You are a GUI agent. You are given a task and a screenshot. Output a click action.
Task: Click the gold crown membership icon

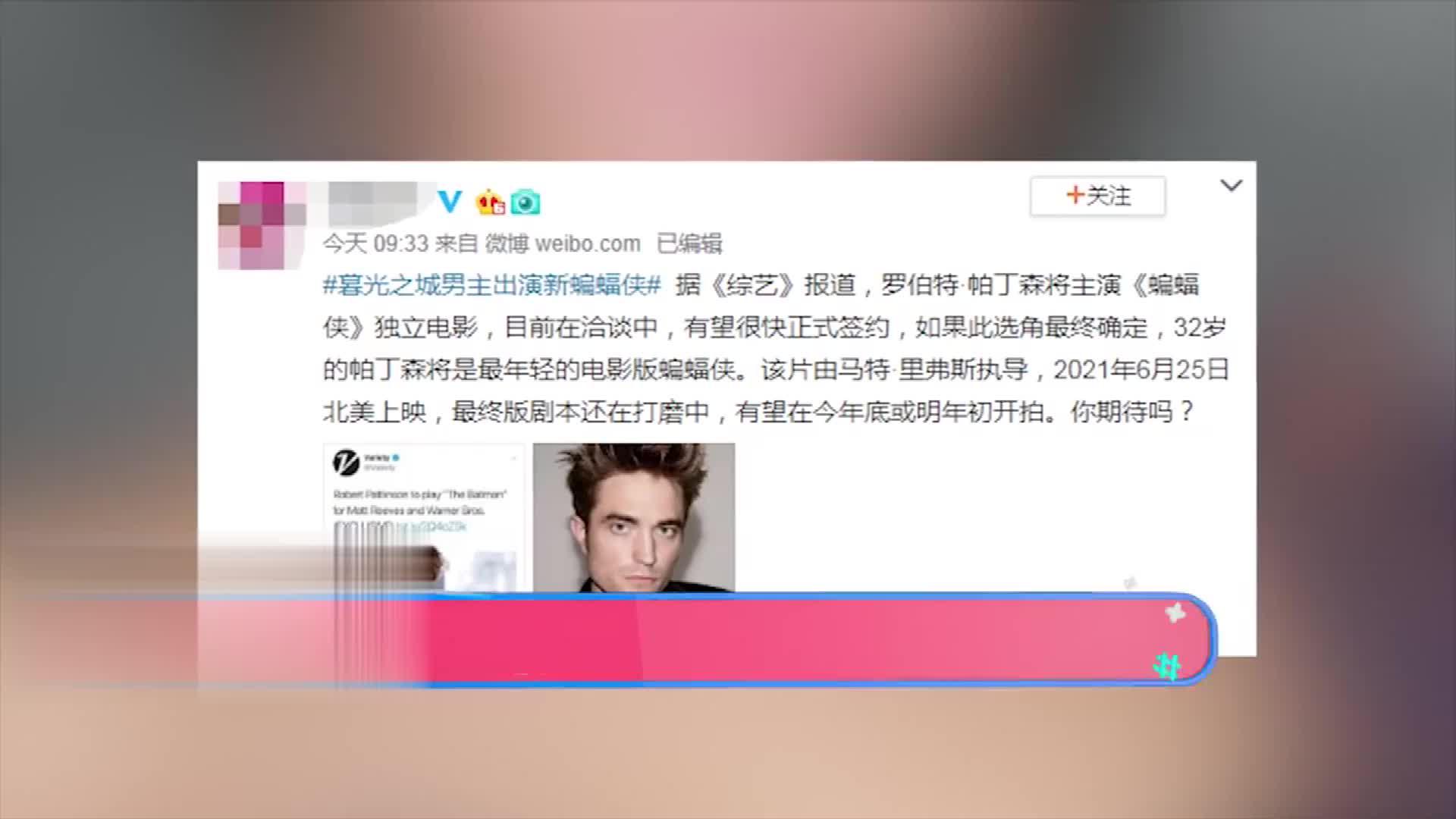pyautogui.click(x=491, y=202)
